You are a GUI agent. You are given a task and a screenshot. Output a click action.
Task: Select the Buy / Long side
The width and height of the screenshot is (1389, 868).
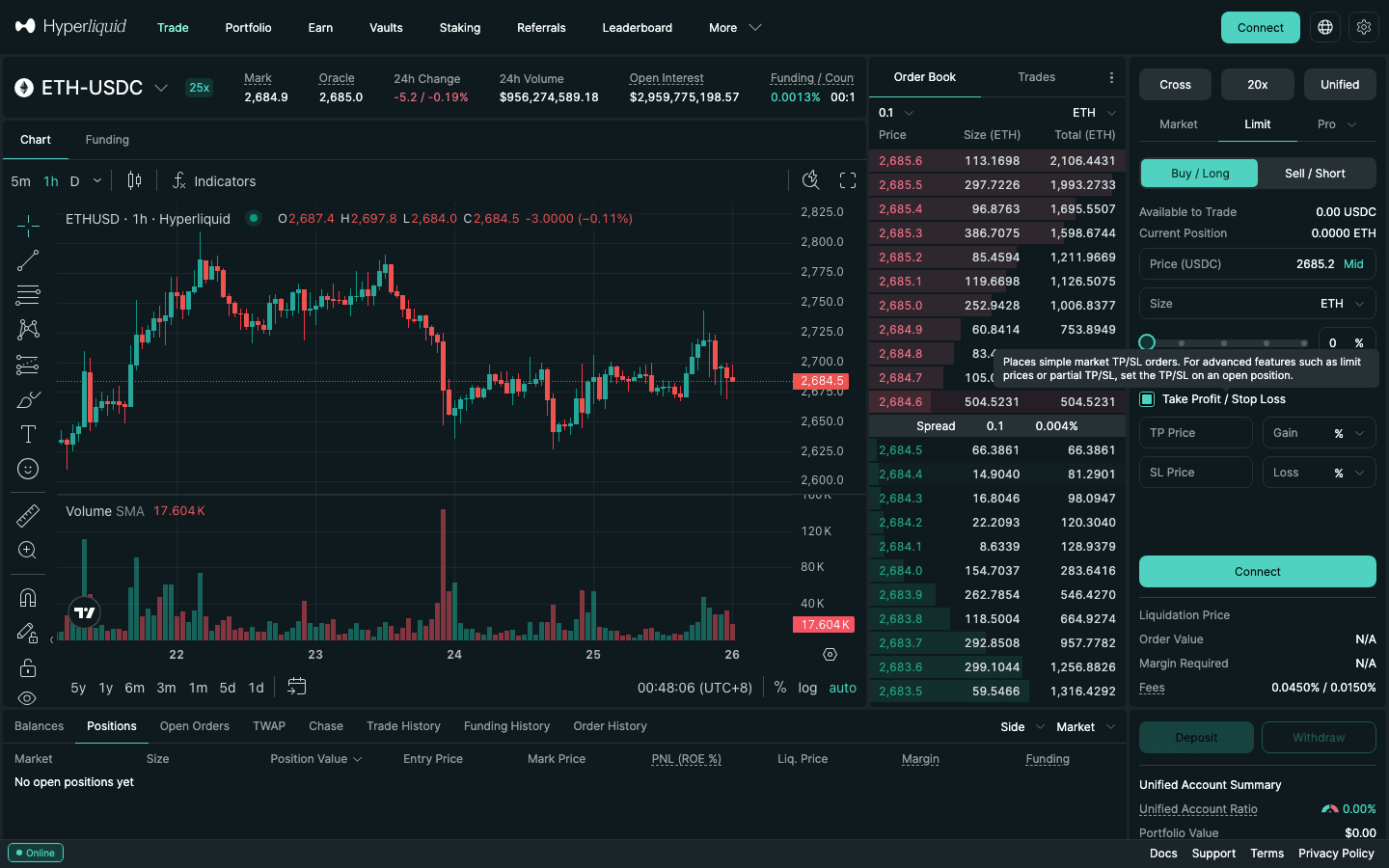(x=1200, y=174)
